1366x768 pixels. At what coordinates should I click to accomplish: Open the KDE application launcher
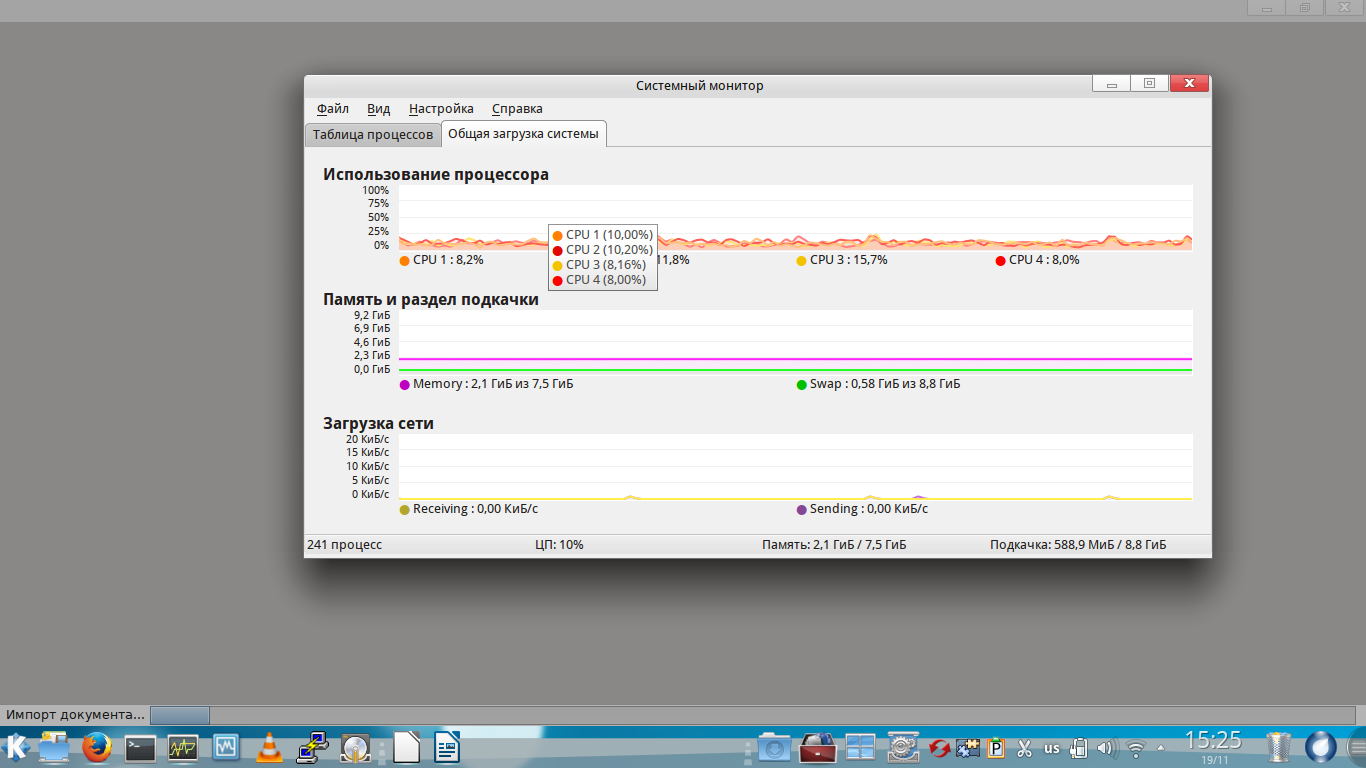[16, 746]
